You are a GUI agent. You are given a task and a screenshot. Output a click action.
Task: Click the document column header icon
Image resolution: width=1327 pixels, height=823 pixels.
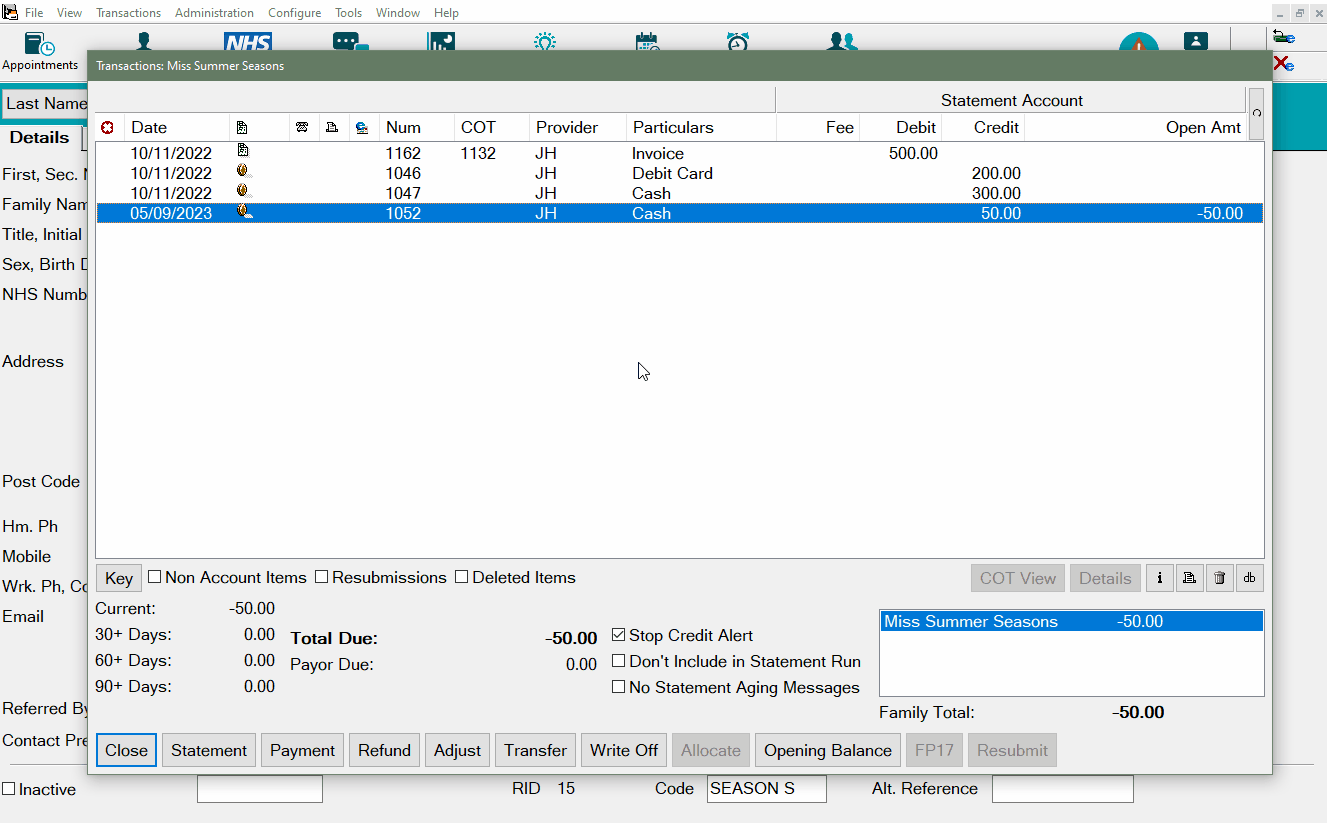coord(242,127)
